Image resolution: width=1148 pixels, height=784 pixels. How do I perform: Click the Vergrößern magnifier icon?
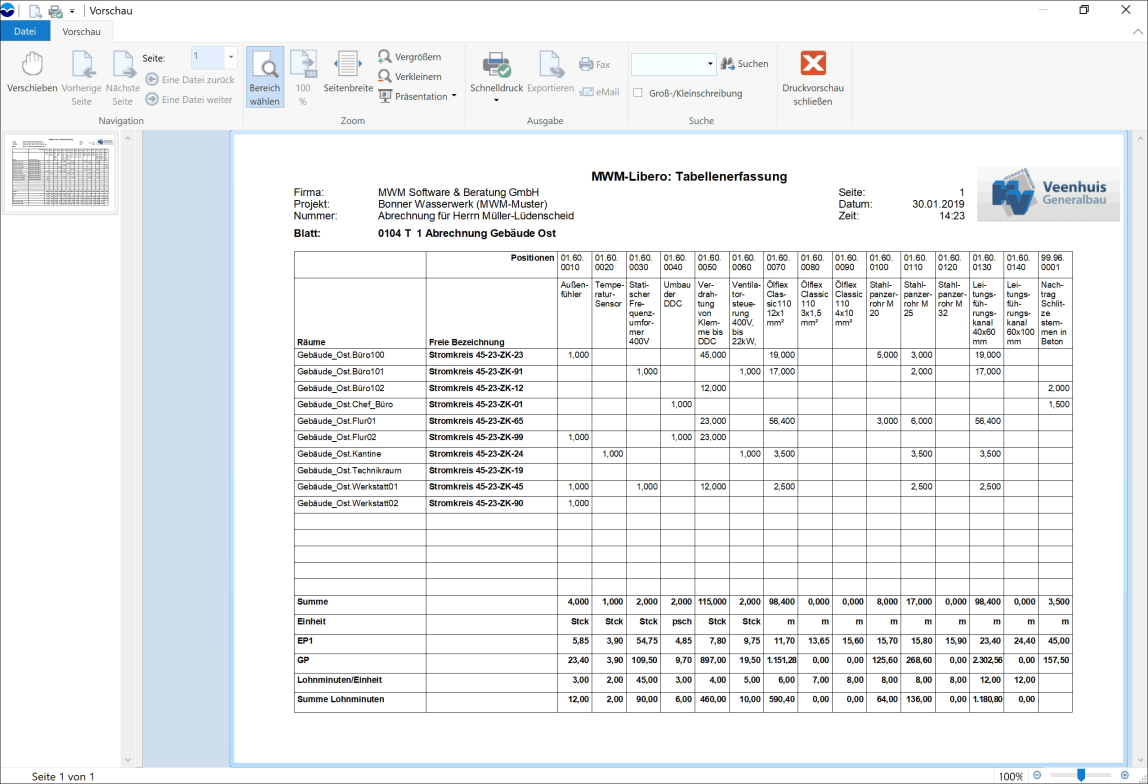(x=385, y=56)
